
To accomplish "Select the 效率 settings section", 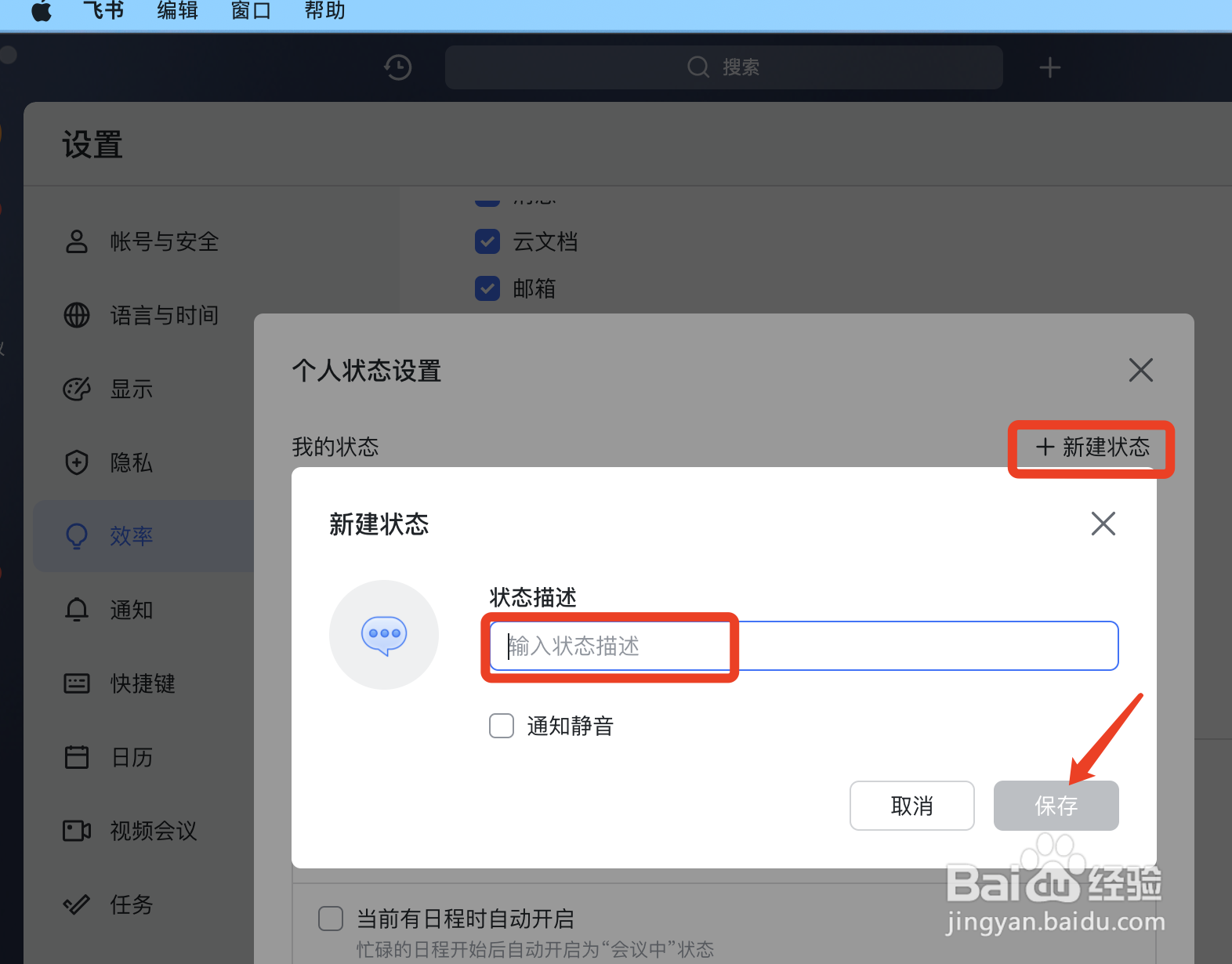I will [x=144, y=536].
